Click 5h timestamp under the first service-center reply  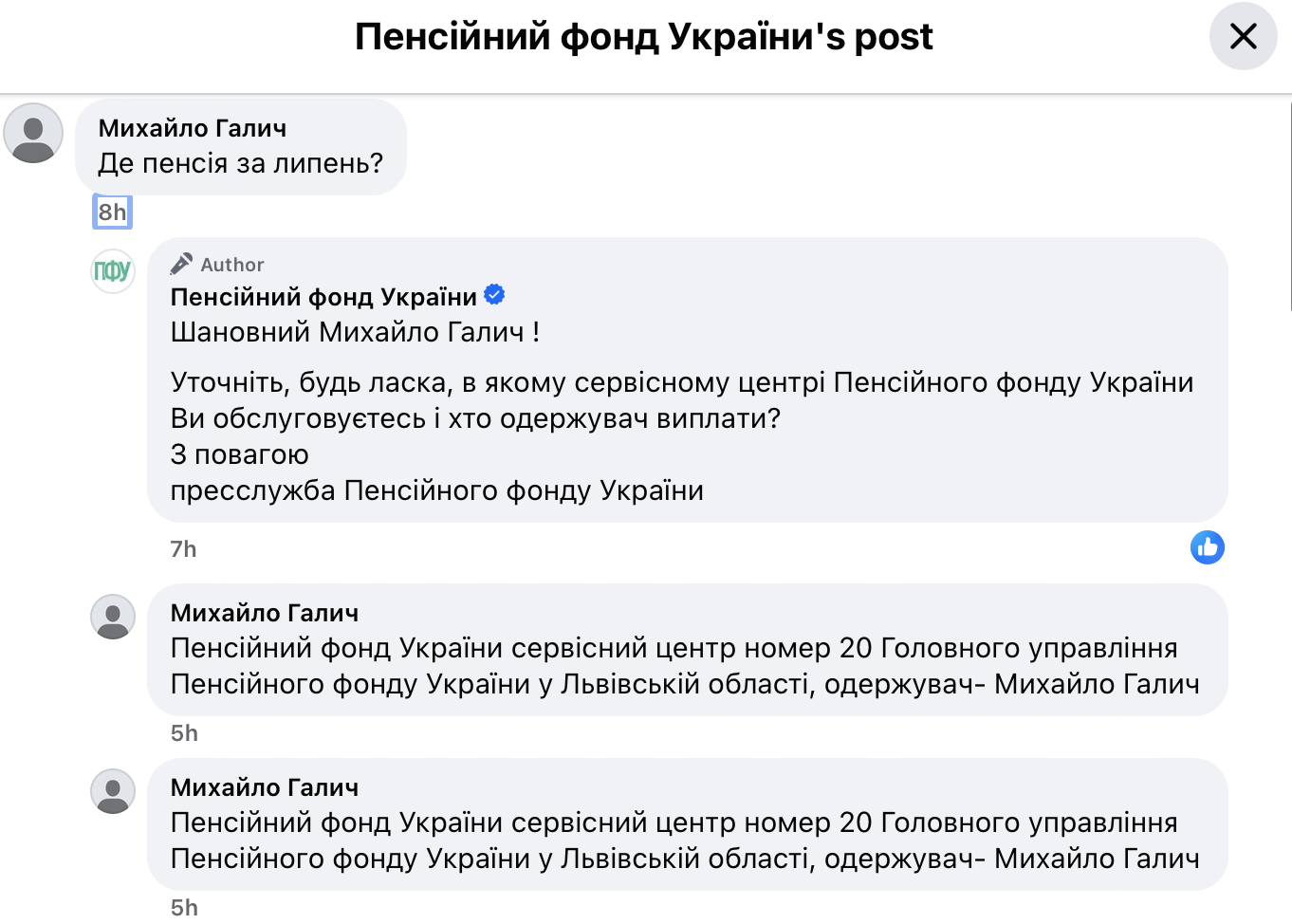click(x=184, y=733)
